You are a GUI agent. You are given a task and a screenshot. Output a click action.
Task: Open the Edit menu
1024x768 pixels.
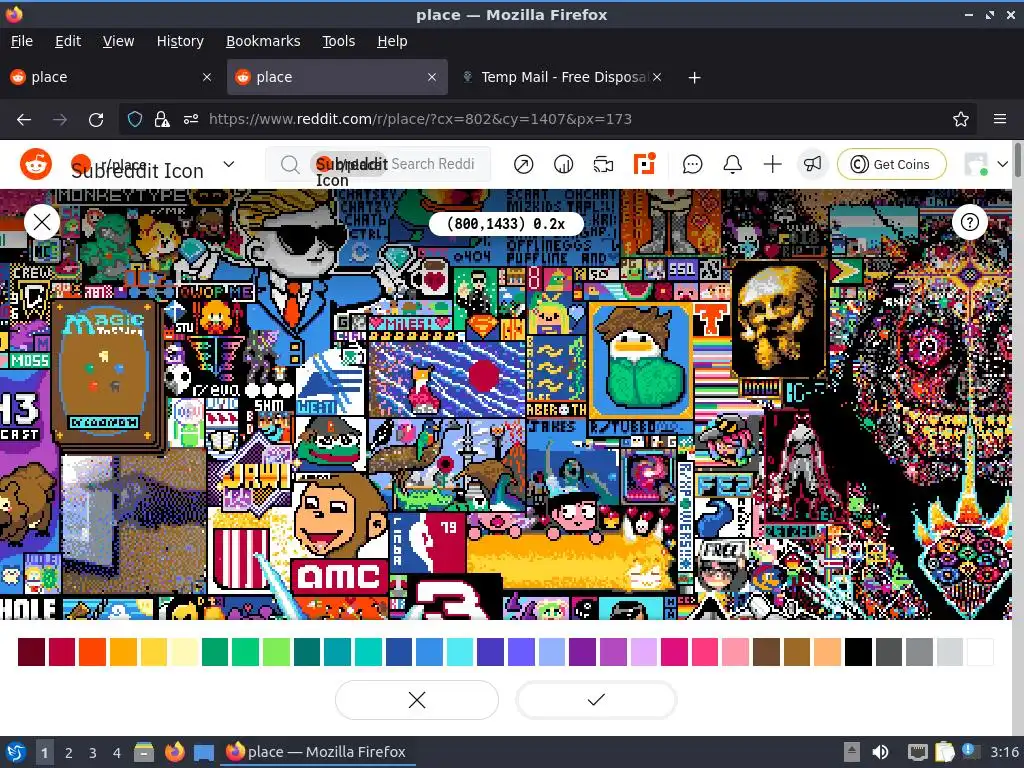pyautogui.click(x=68, y=41)
